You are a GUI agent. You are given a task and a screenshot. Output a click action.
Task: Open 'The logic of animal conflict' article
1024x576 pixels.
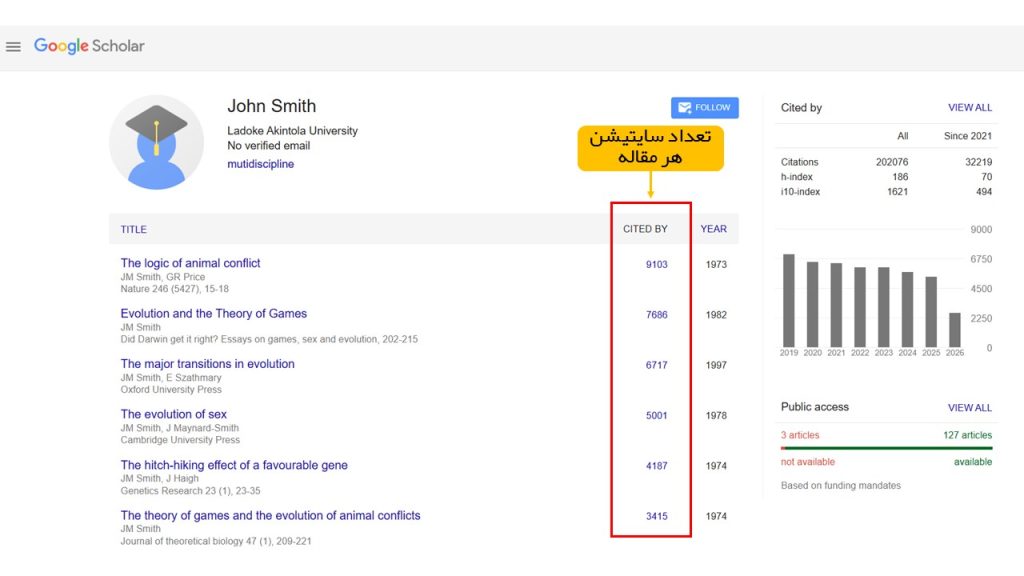[190, 263]
